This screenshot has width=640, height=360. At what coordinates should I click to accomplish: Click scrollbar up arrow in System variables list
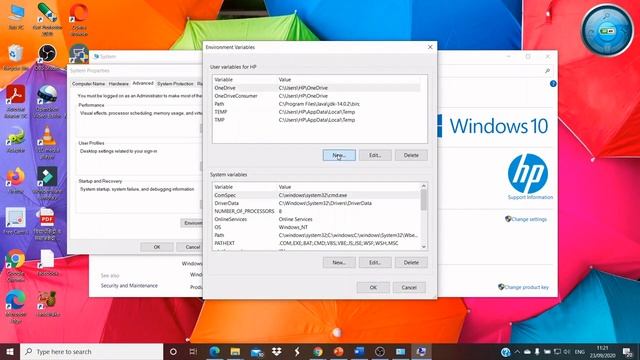(x=424, y=186)
